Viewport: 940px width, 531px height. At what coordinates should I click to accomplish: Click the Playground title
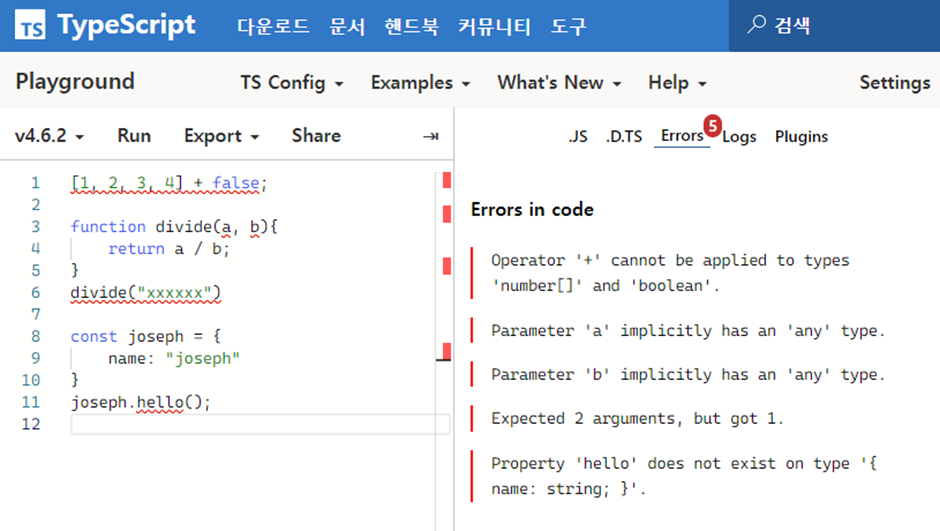click(x=75, y=82)
